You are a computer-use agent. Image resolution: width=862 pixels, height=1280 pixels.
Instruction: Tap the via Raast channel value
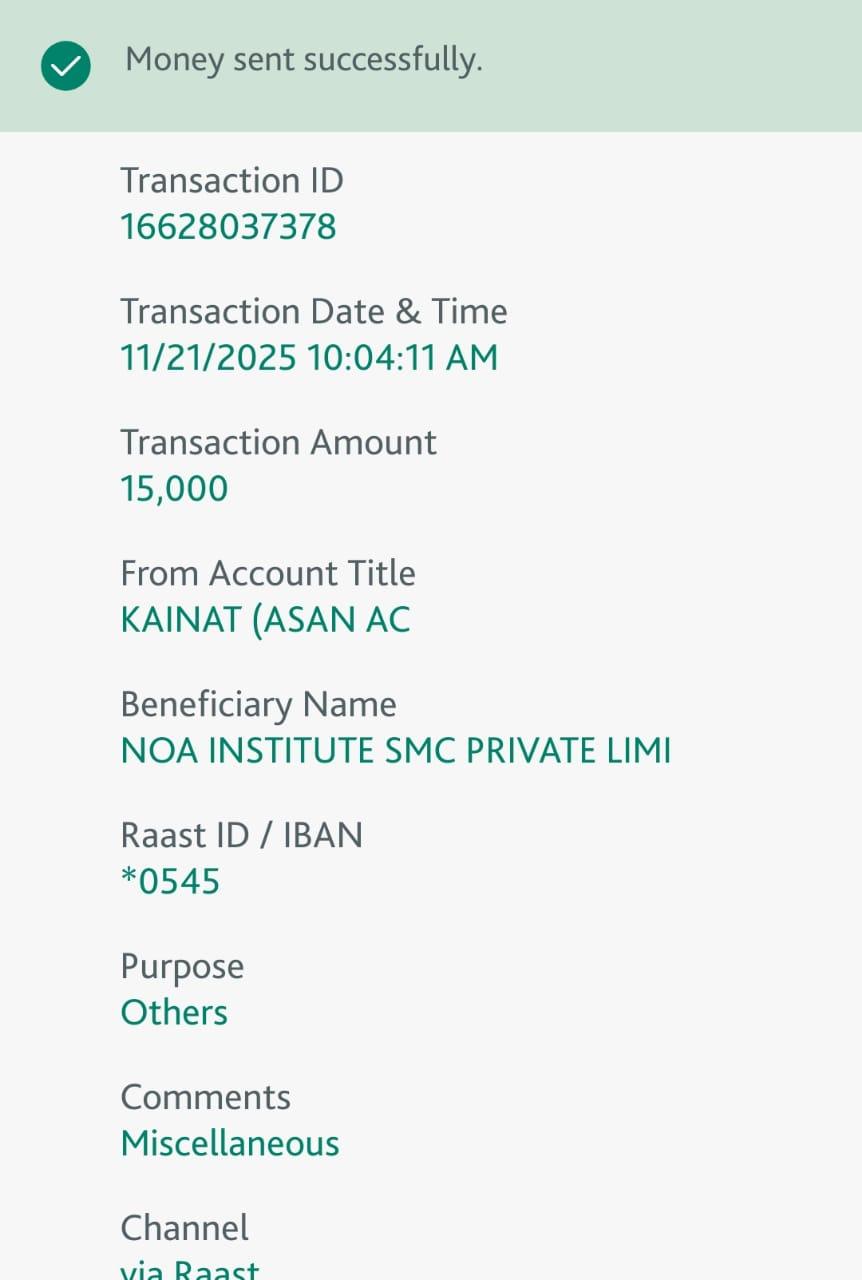coord(190,1268)
